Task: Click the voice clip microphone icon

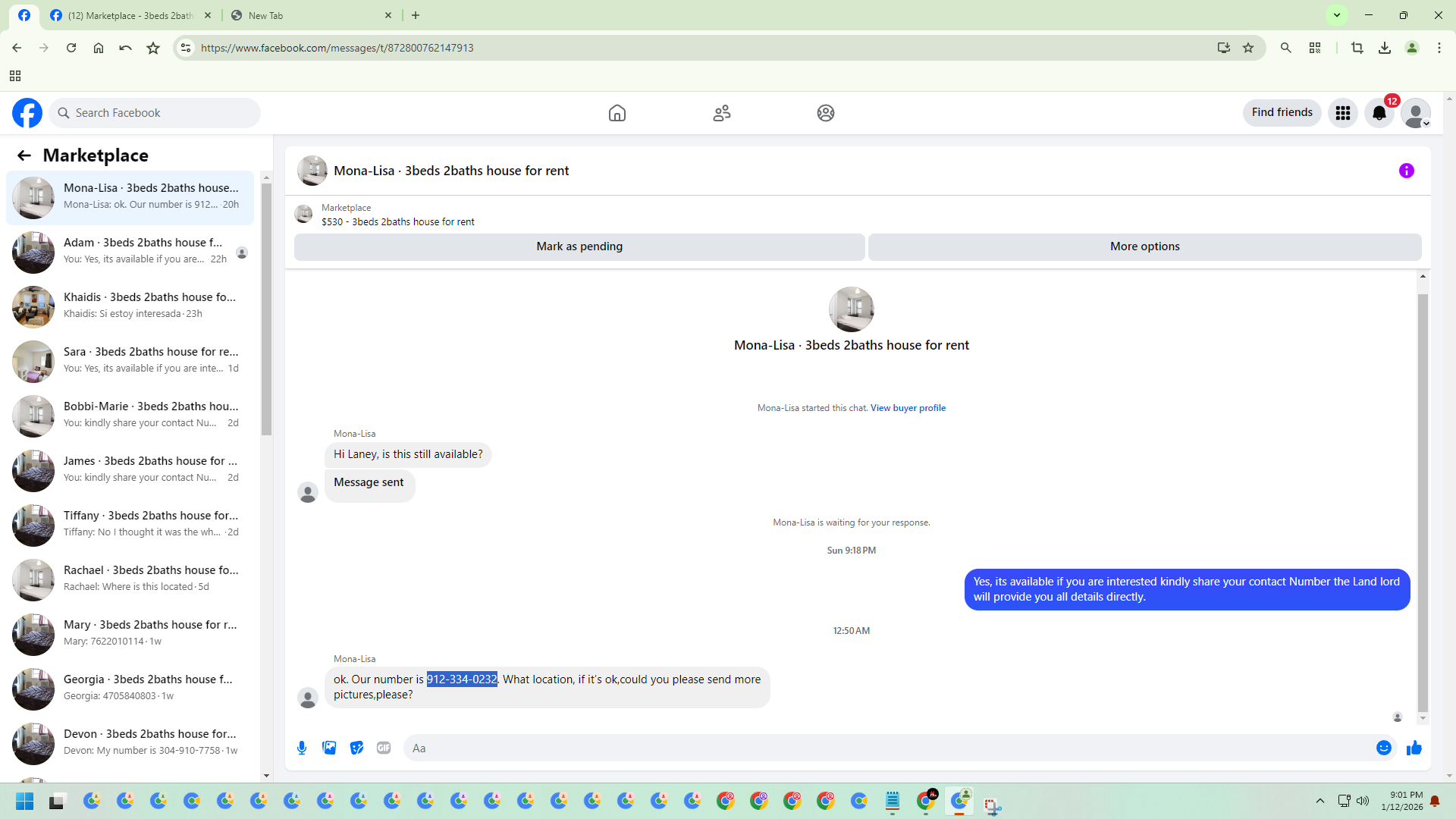Action: (302, 748)
